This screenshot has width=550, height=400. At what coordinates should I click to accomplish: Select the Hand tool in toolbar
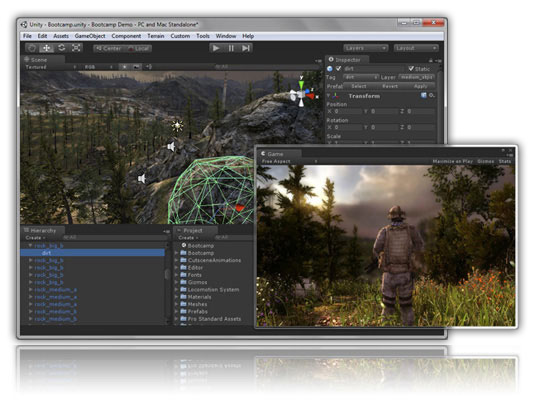click(x=32, y=48)
